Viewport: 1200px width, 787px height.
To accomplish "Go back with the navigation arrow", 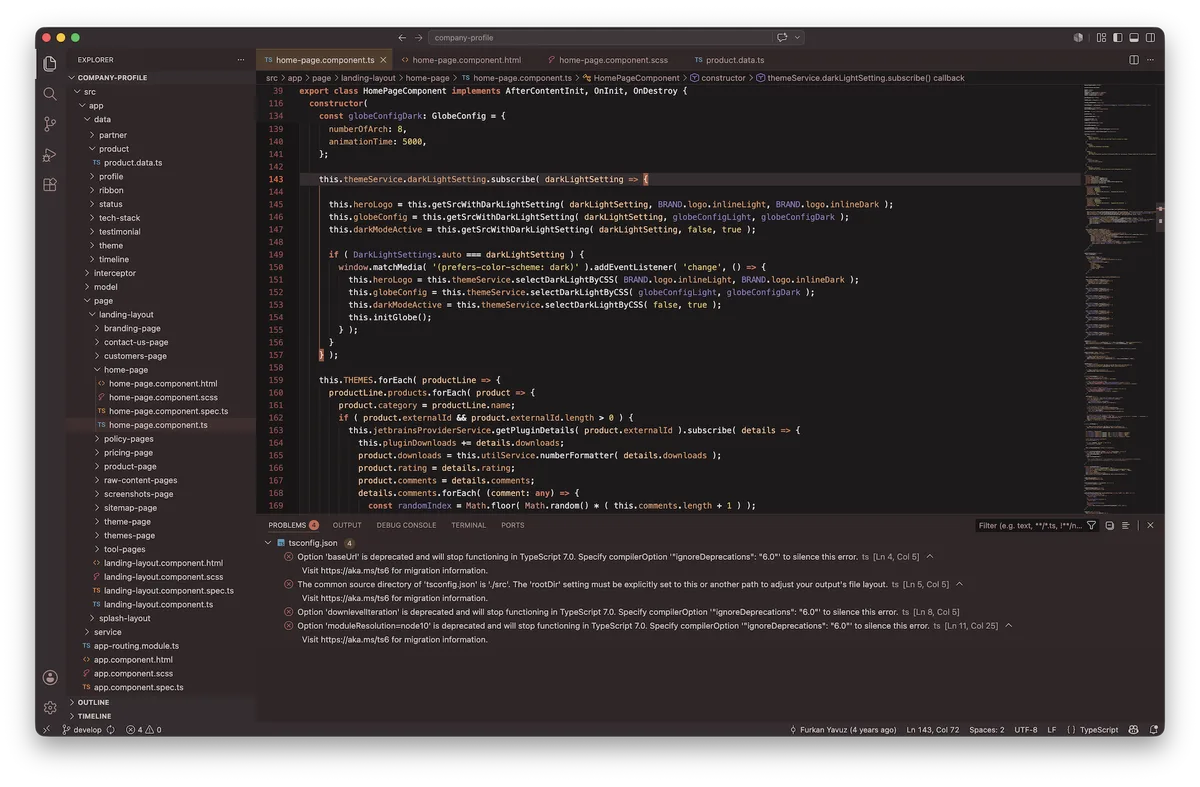I will pyautogui.click(x=402, y=37).
